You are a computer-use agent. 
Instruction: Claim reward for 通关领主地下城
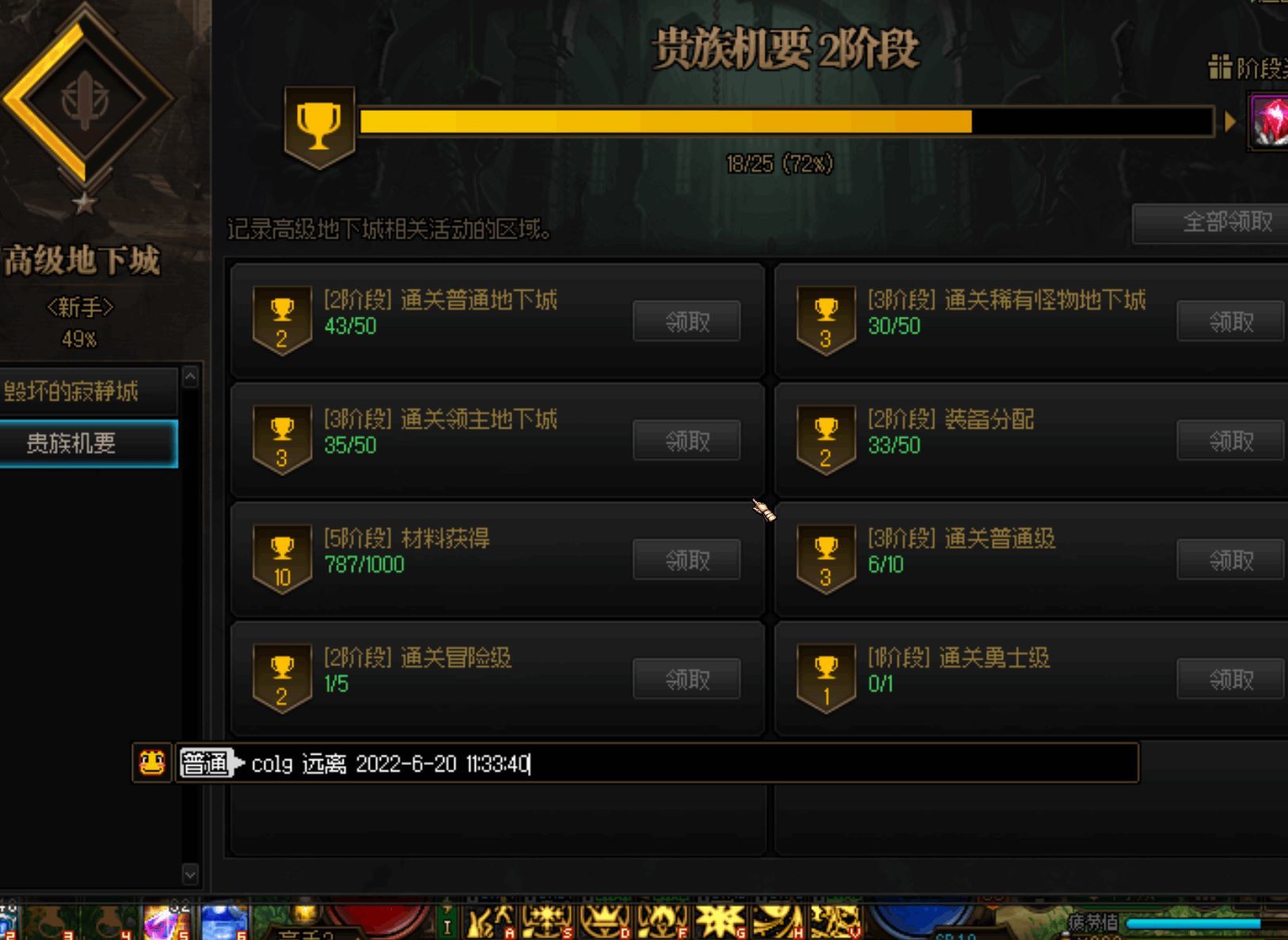(686, 441)
